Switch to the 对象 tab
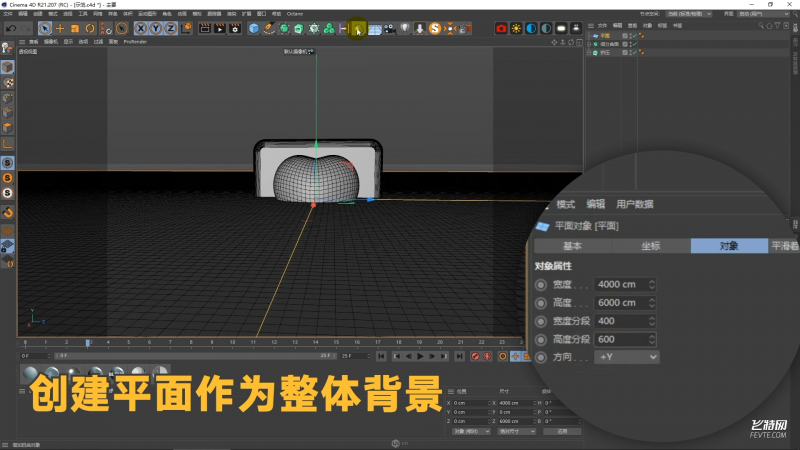This screenshot has height=450, width=800. [x=729, y=246]
